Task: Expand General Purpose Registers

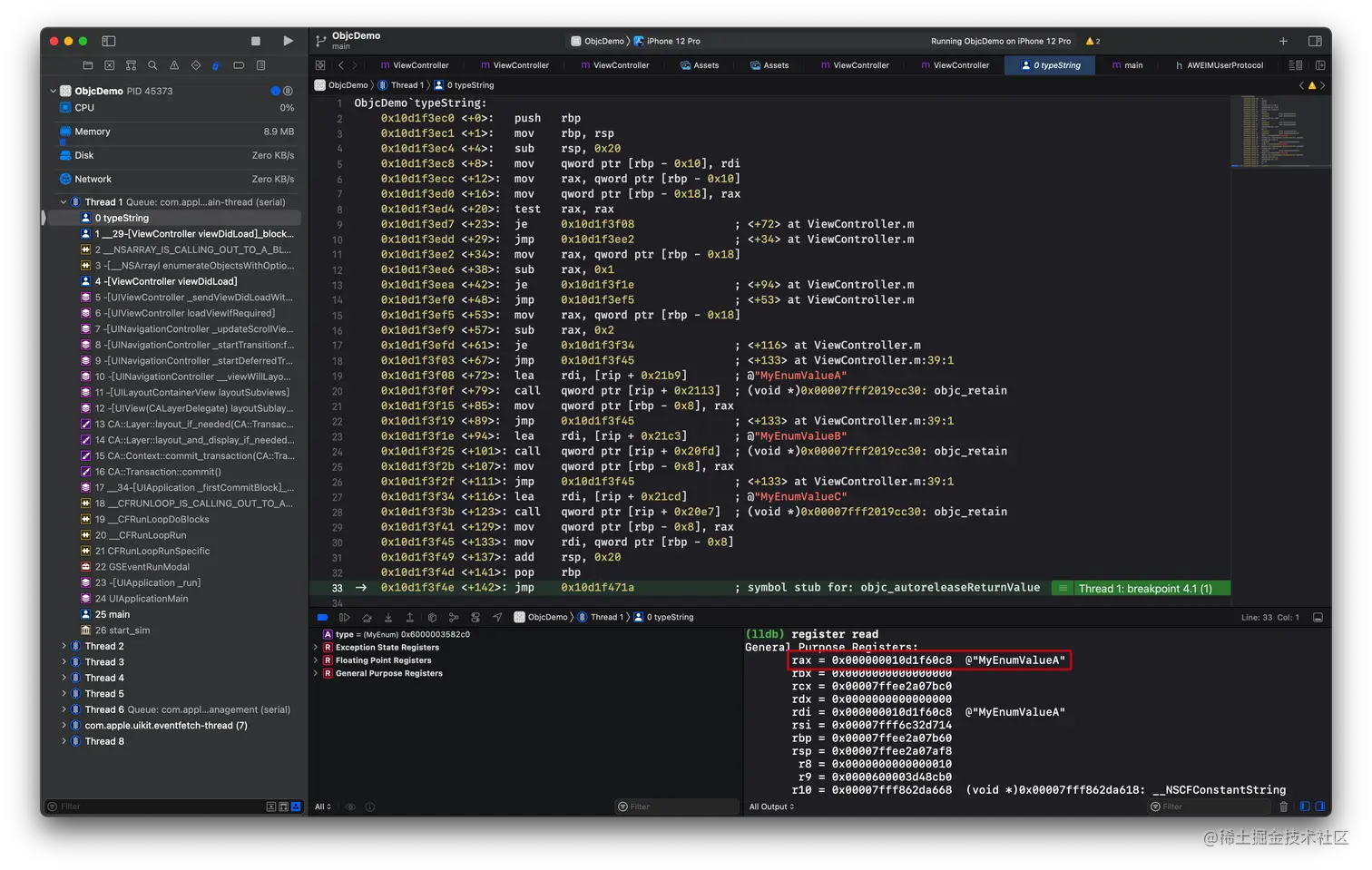Action: pyautogui.click(x=316, y=673)
